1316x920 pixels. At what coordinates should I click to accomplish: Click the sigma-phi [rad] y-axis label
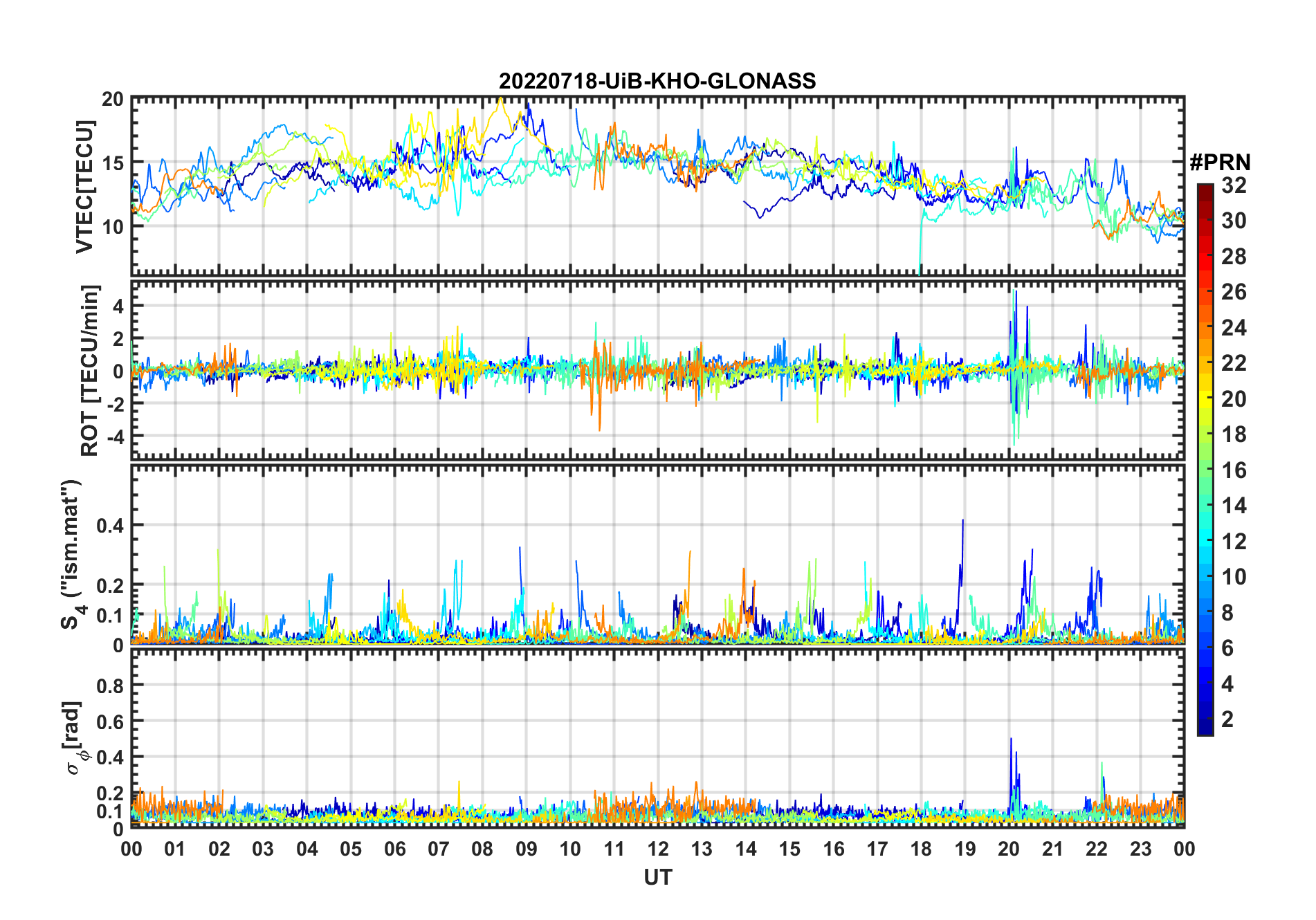coord(75,737)
